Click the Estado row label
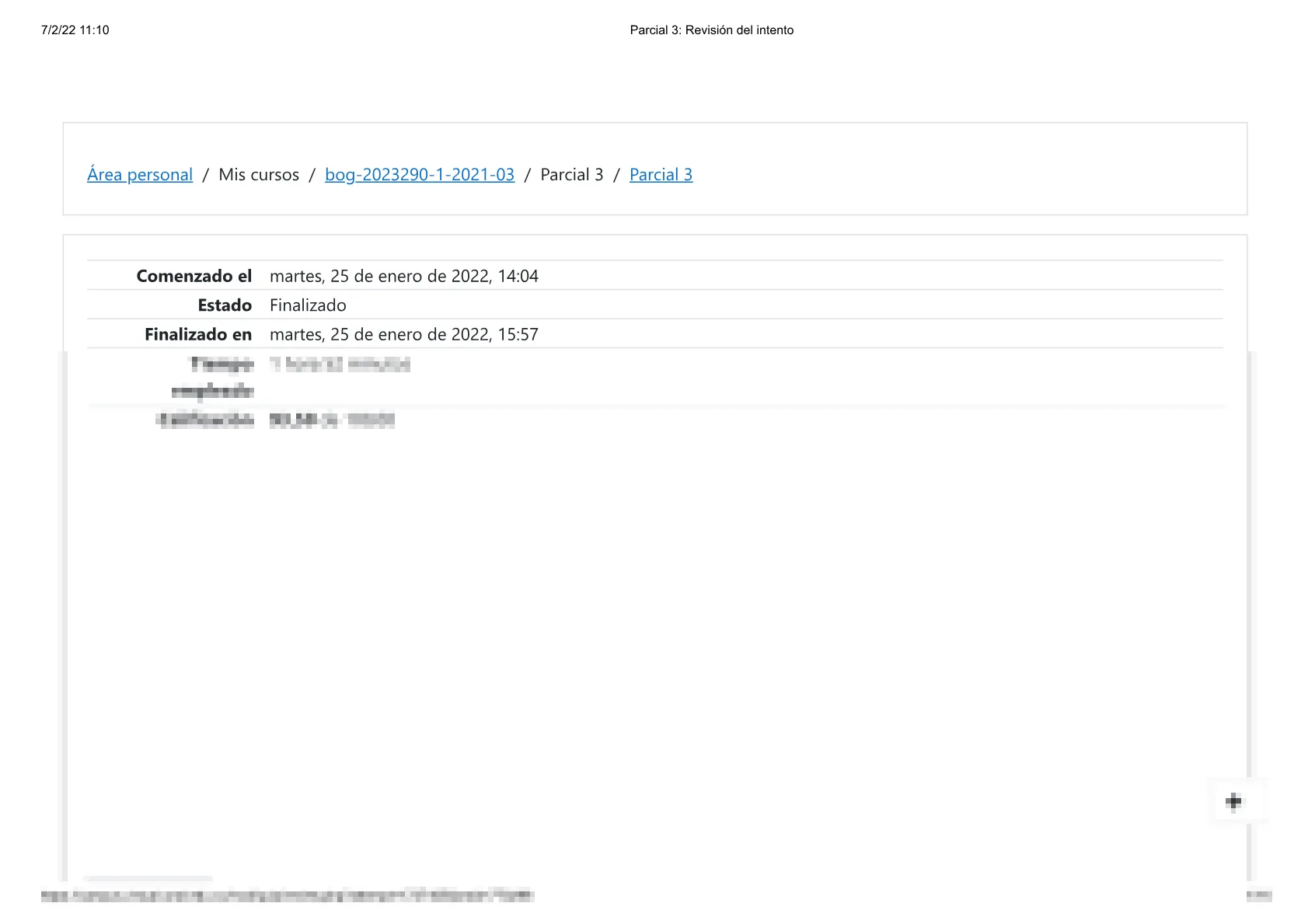Viewport: 1308px width, 924px height. point(225,305)
